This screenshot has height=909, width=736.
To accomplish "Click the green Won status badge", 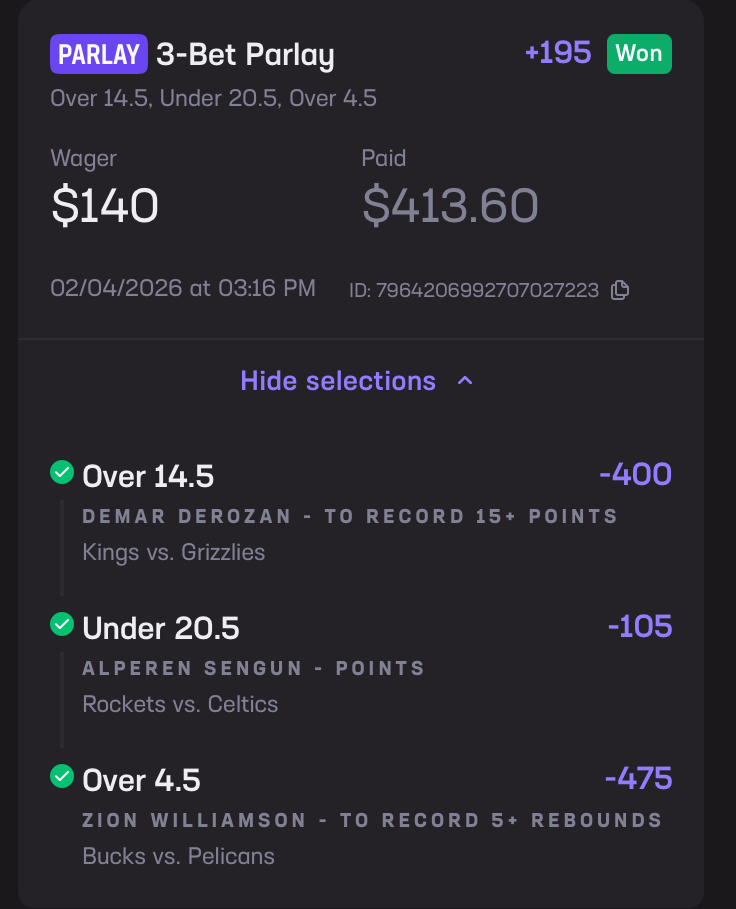I will [x=639, y=54].
